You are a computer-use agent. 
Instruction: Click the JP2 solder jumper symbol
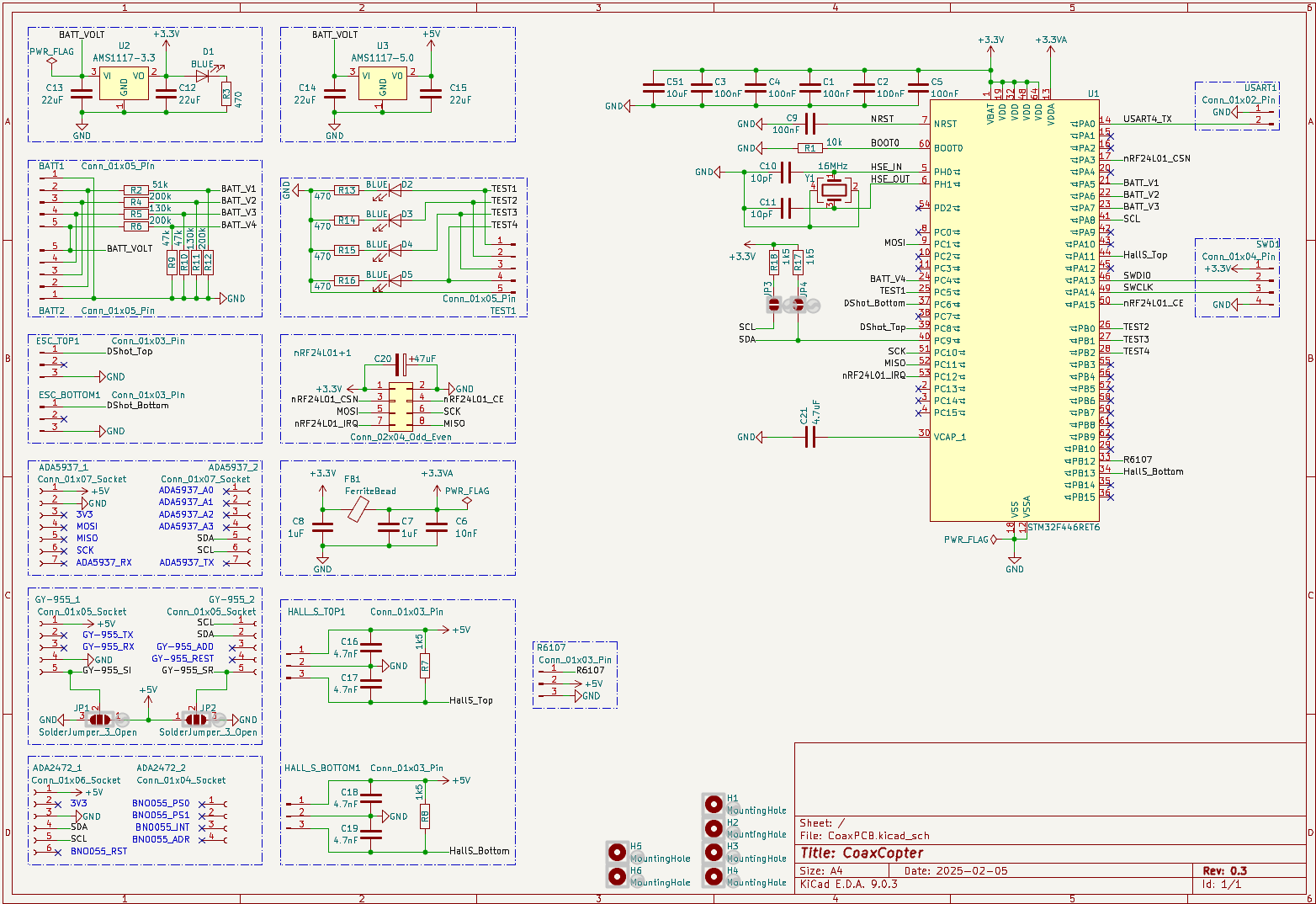(196, 720)
